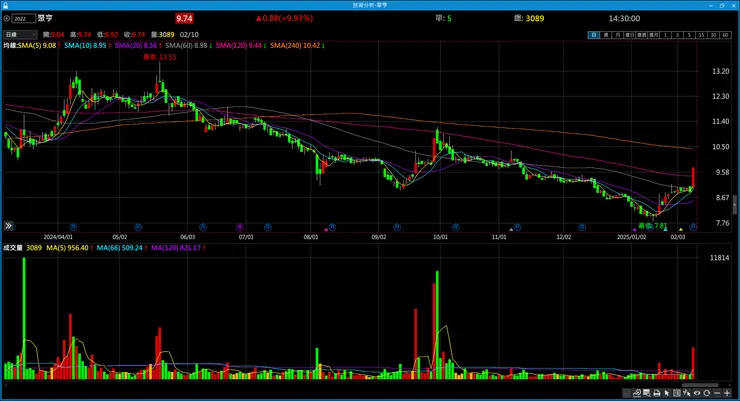Click the 2025/01/02 date axis label
Image resolution: width=740 pixels, height=401 pixels.
(x=631, y=237)
